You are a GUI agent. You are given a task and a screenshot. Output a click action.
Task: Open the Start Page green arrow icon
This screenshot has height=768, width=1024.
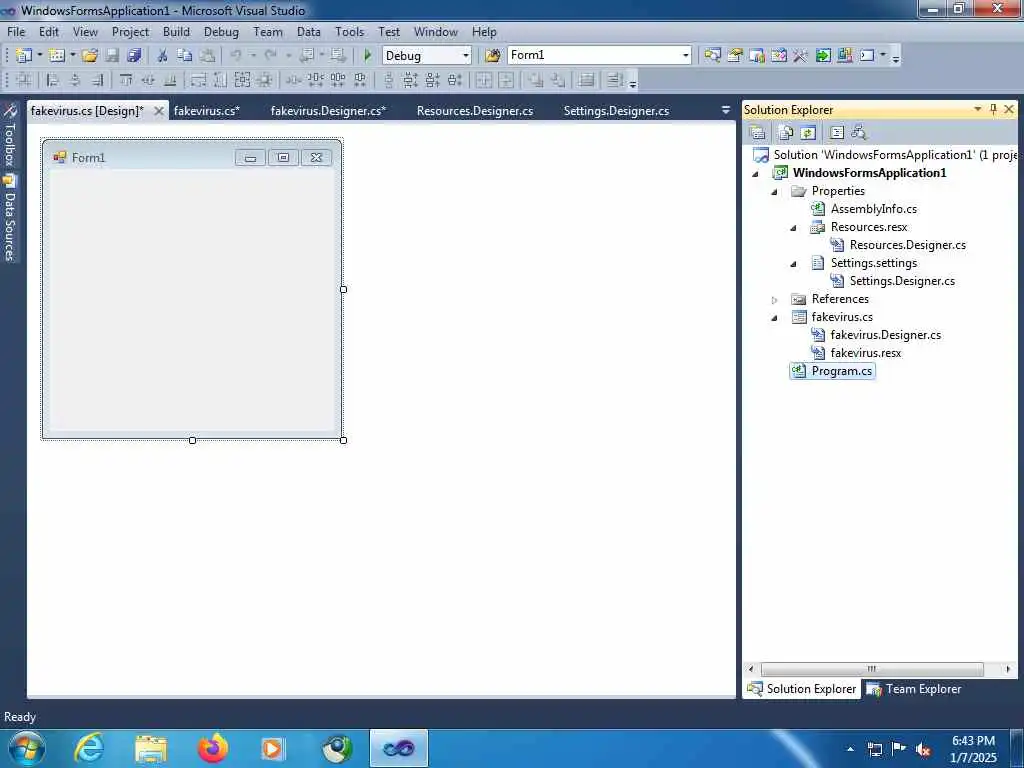coord(823,56)
